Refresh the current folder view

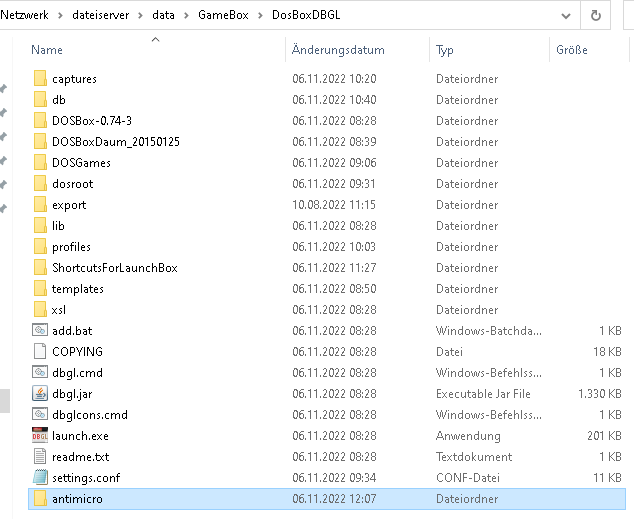click(596, 15)
